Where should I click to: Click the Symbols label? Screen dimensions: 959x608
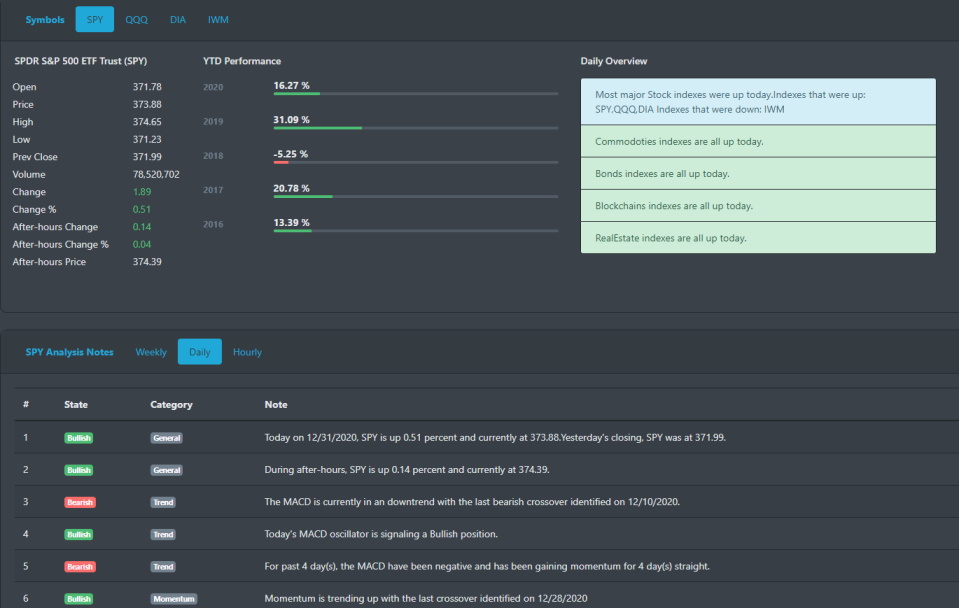coord(45,20)
